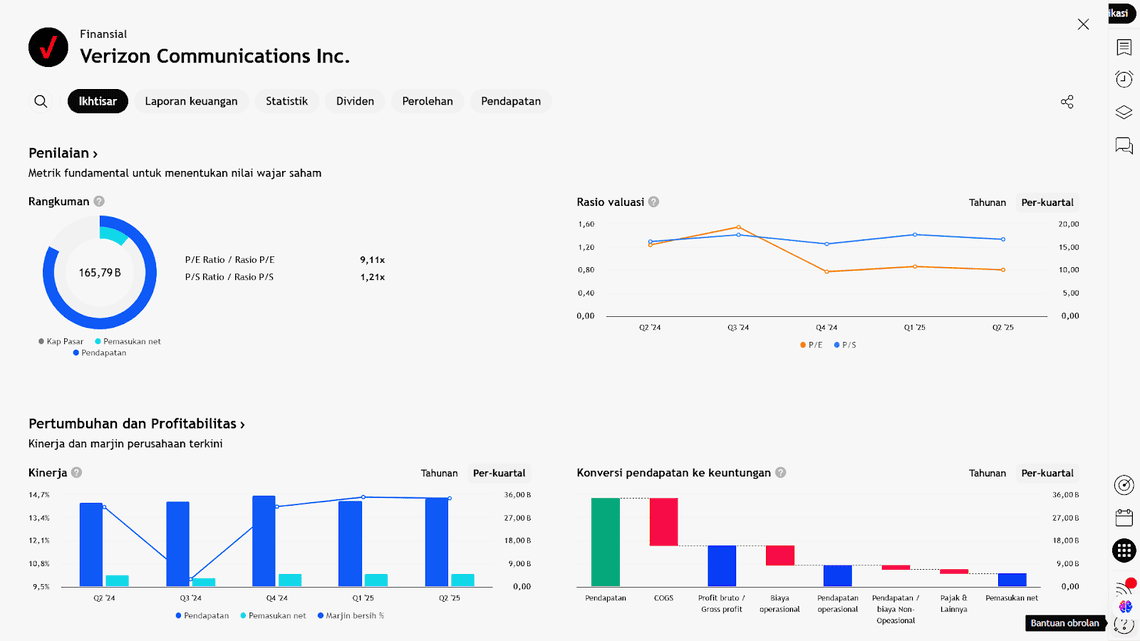Expand Pertumbuhan dan Profitabilitas section

[x=137, y=424]
